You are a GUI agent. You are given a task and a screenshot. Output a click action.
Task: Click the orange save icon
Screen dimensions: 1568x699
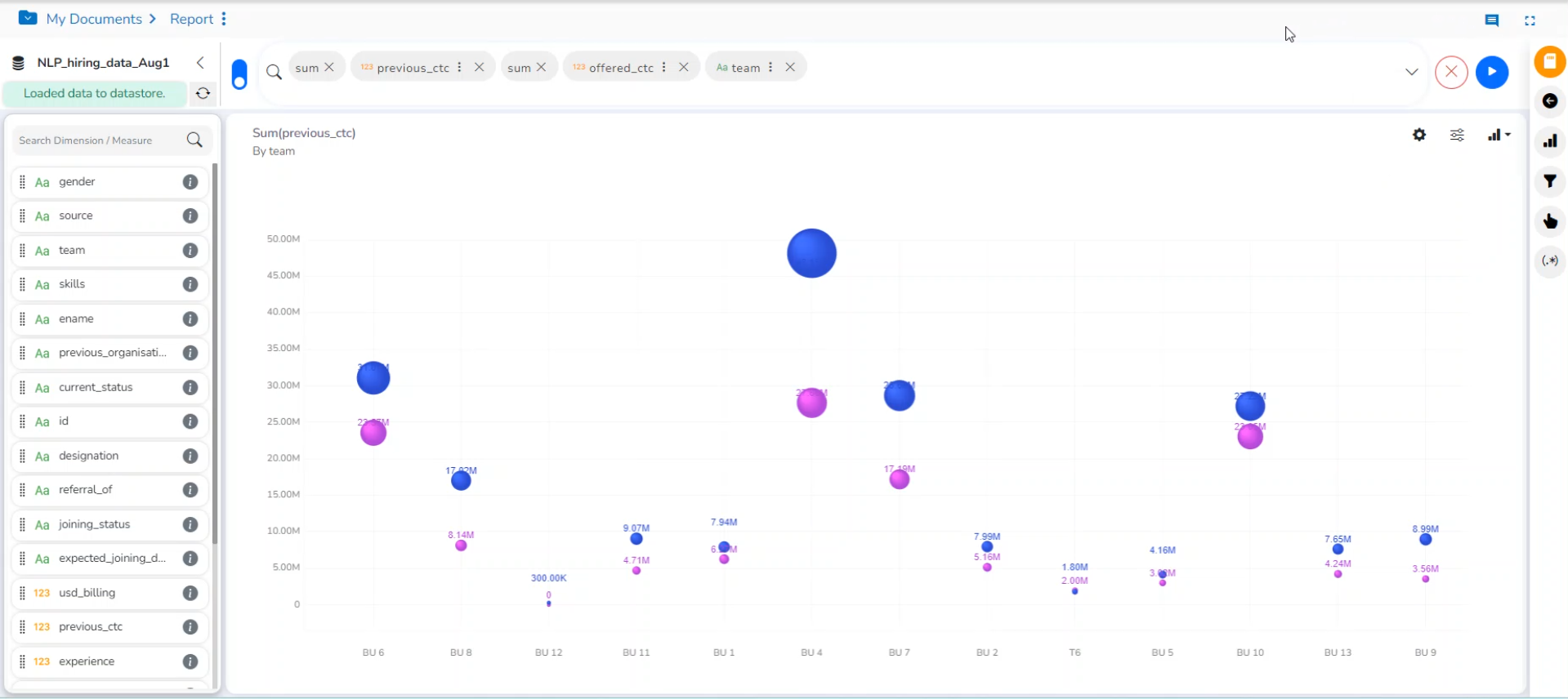[x=1549, y=62]
